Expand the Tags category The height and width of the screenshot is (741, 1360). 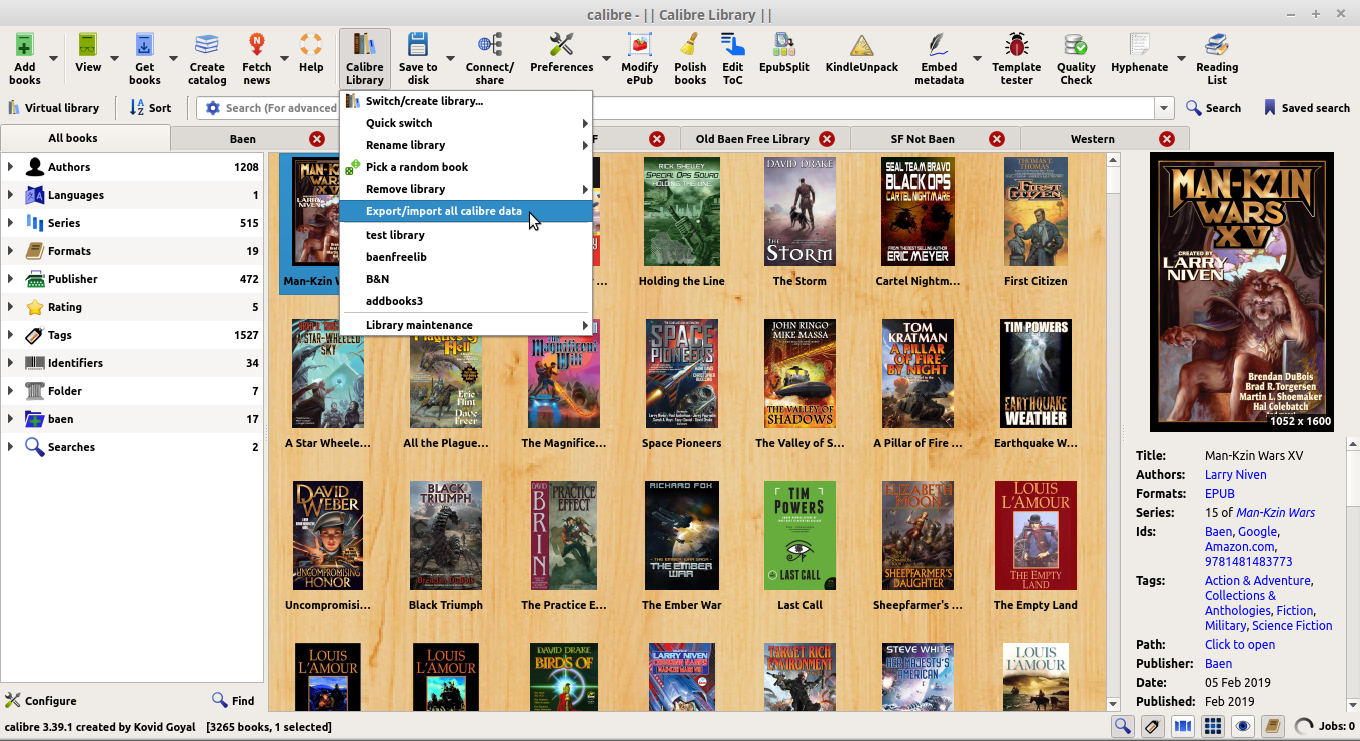[10, 335]
